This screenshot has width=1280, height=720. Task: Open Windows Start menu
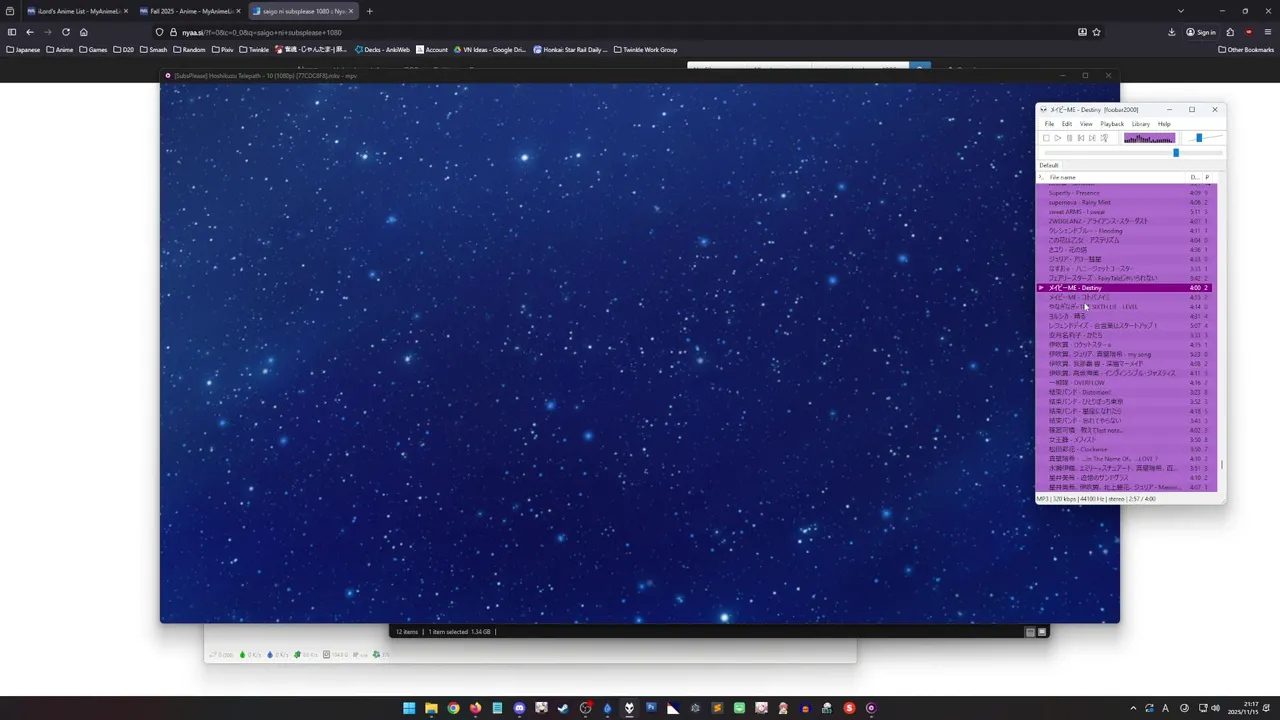pyautogui.click(x=409, y=708)
